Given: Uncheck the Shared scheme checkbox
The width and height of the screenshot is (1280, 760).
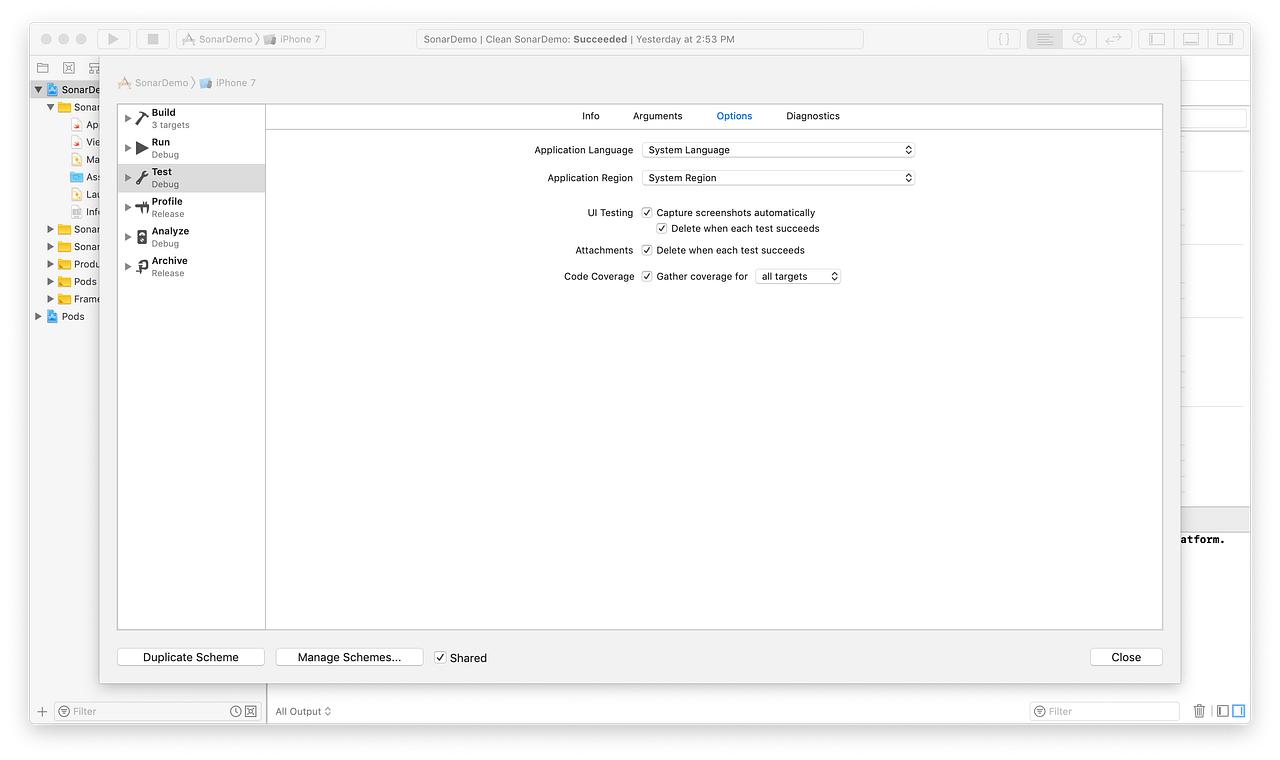Looking at the screenshot, I should point(440,657).
